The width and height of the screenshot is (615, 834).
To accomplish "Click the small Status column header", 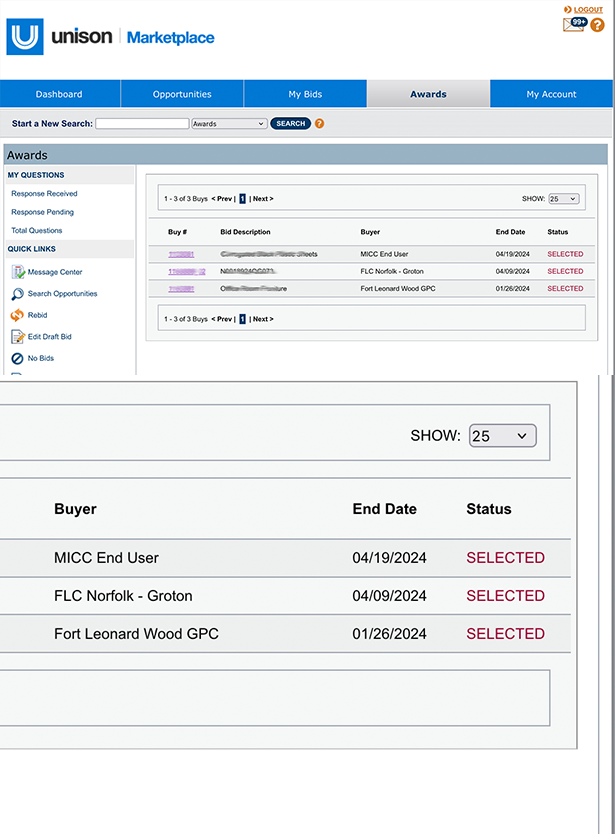I will [x=558, y=232].
